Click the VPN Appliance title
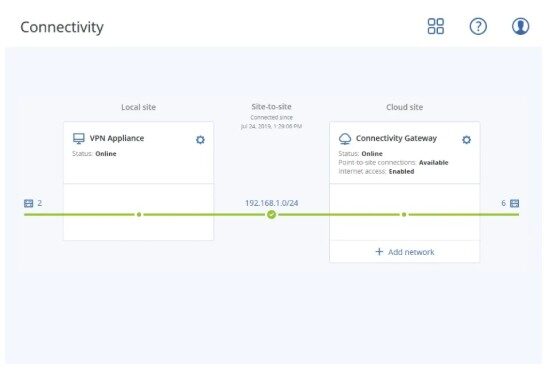Viewport: 547px width, 372px height. [x=117, y=138]
